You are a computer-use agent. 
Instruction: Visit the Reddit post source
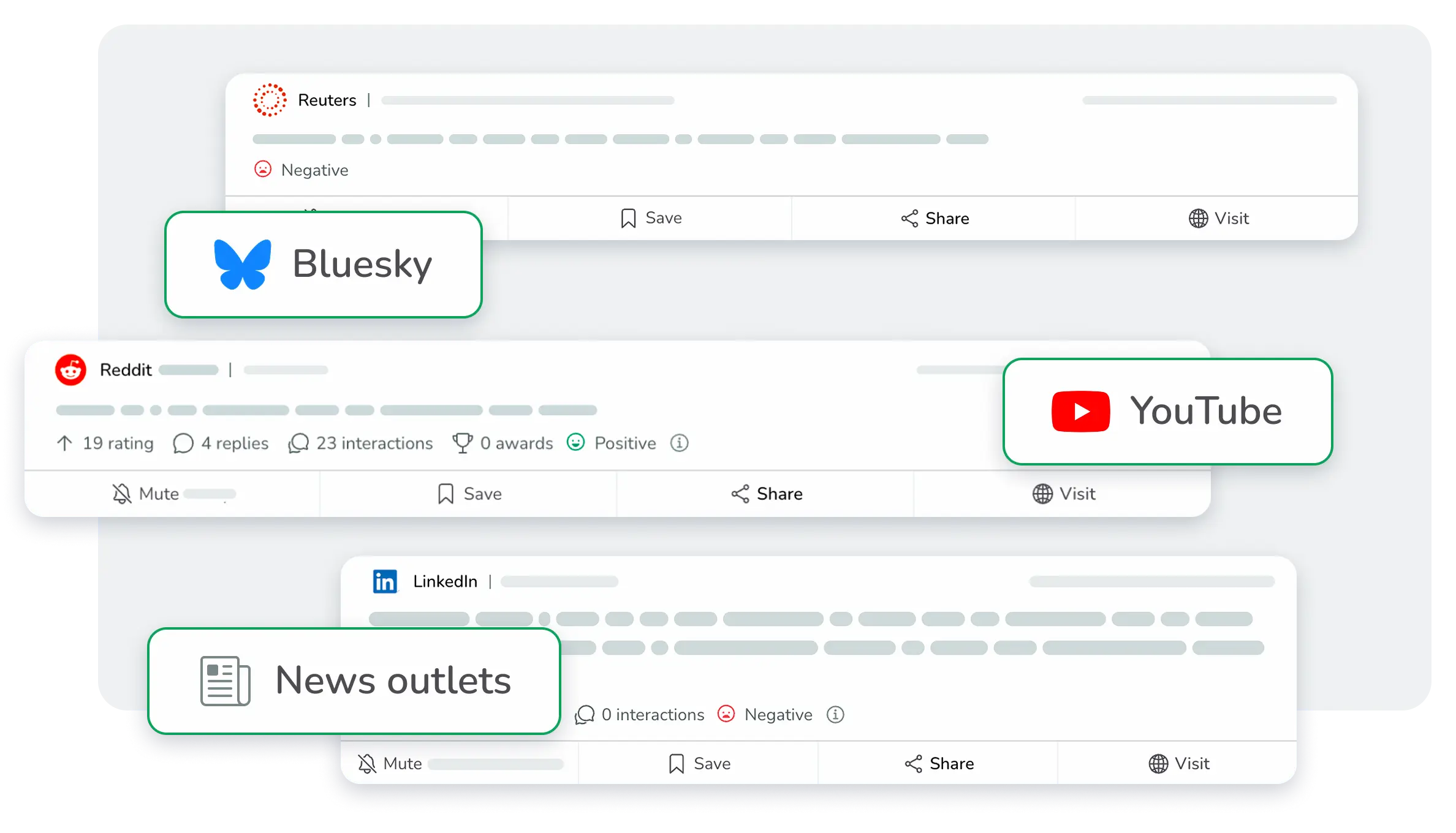[x=1064, y=494]
